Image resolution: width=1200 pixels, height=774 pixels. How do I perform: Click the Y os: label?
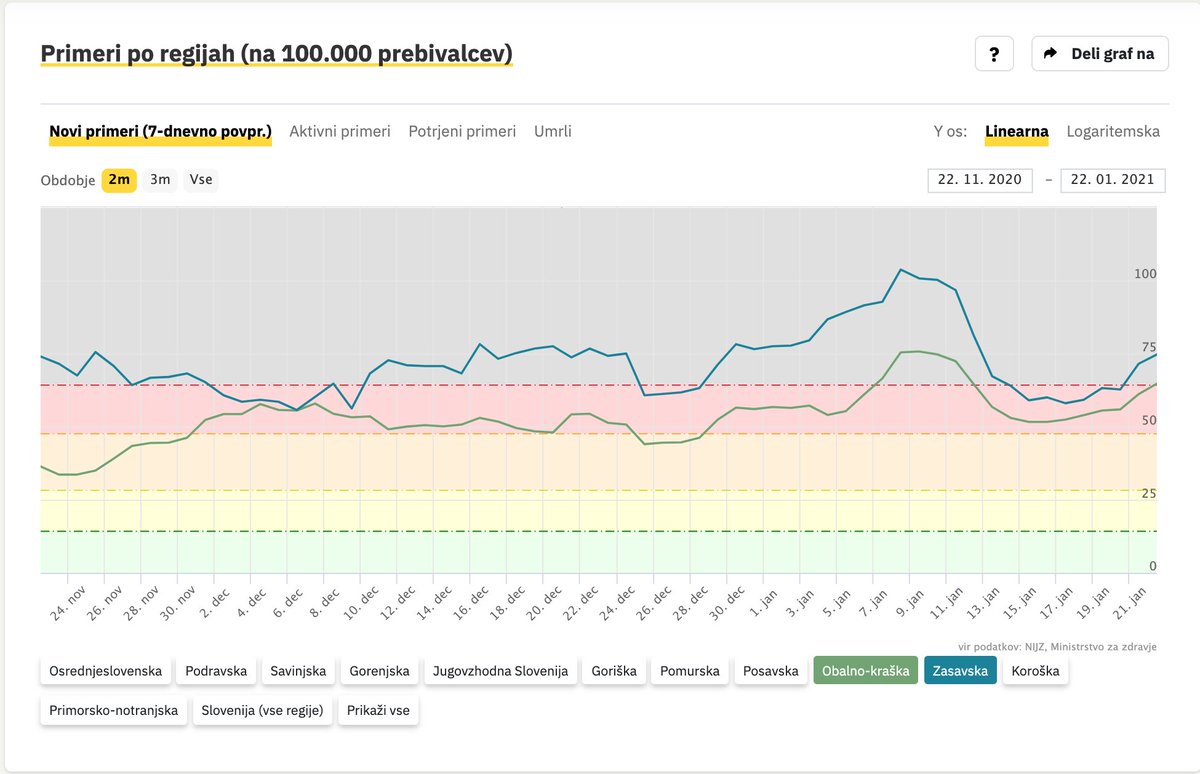click(x=950, y=131)
